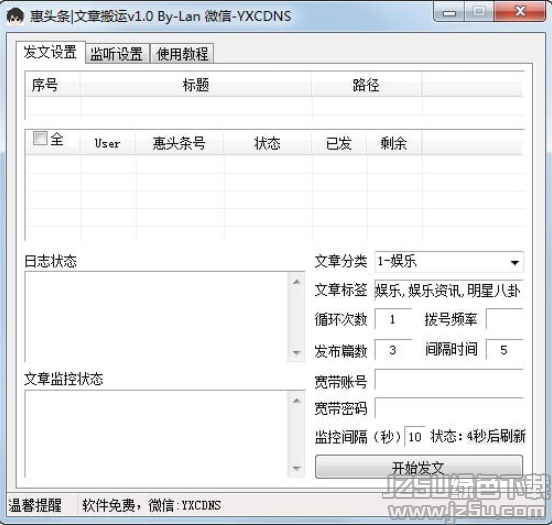Click the 状态 column header
The width and height of the screenshot is (552, 525).
[268, 143]
